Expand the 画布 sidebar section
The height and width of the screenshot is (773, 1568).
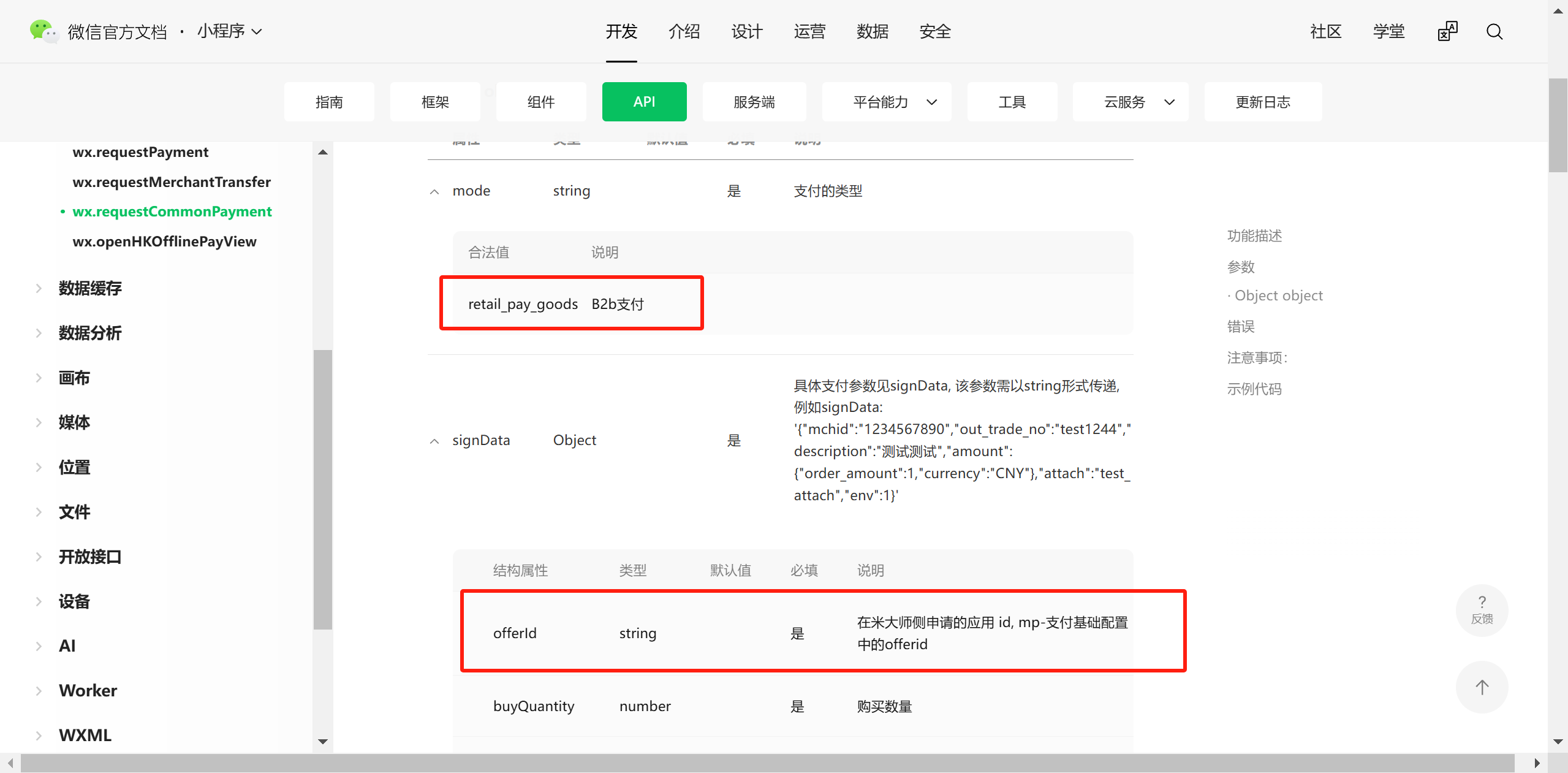pyautogui.click(x=39, y=378)
